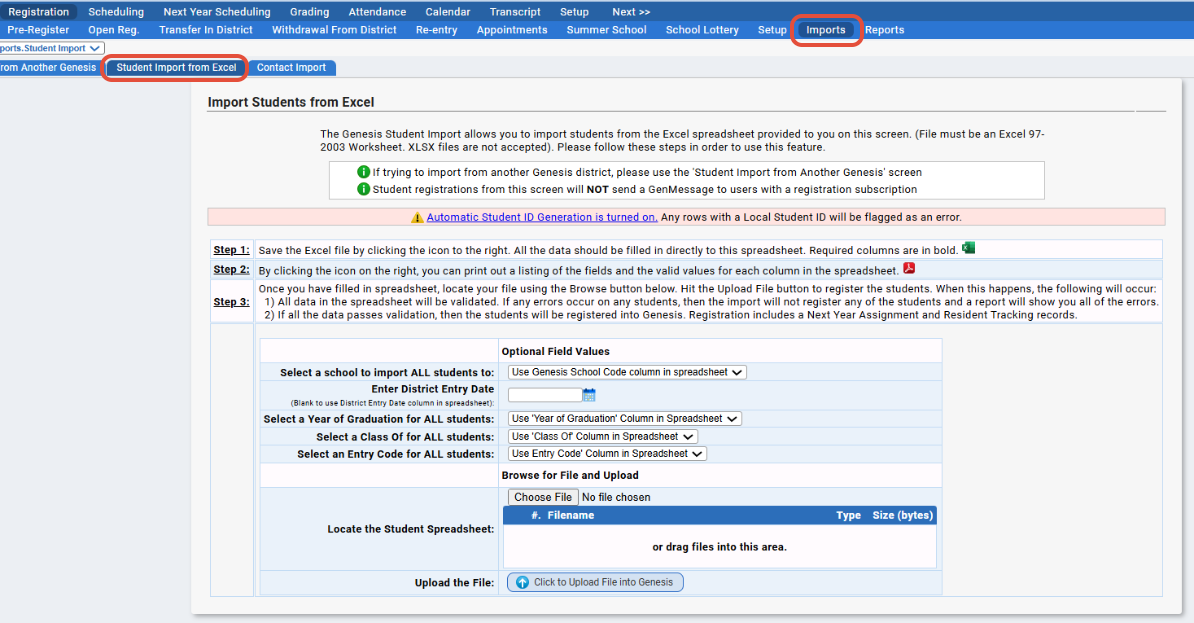Screen dimensions: 1194x623
Task: Open the District Entry Date calendar picker
Action: click(x=589, y=395)
